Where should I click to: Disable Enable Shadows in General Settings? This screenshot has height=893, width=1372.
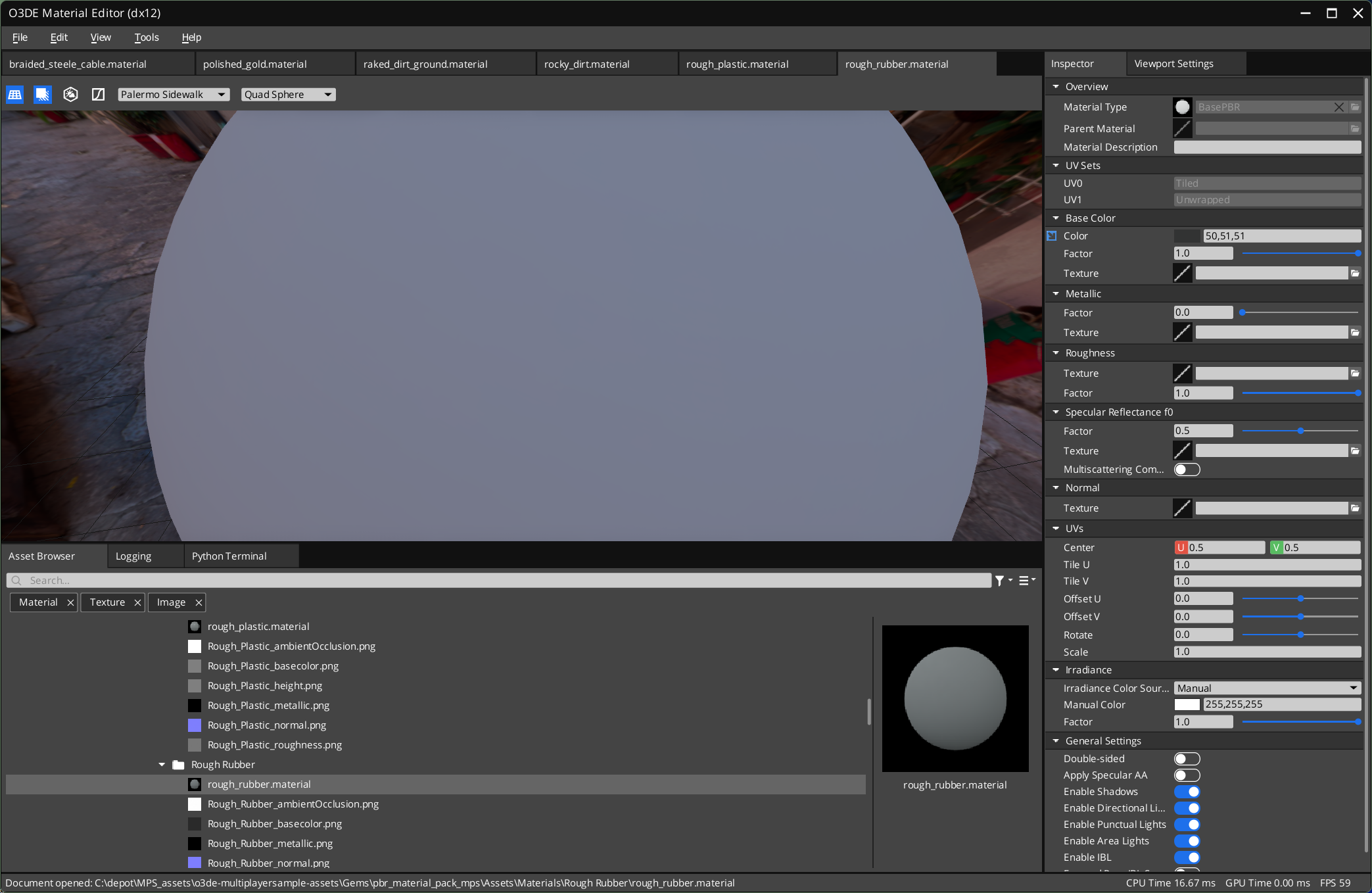1187,791
